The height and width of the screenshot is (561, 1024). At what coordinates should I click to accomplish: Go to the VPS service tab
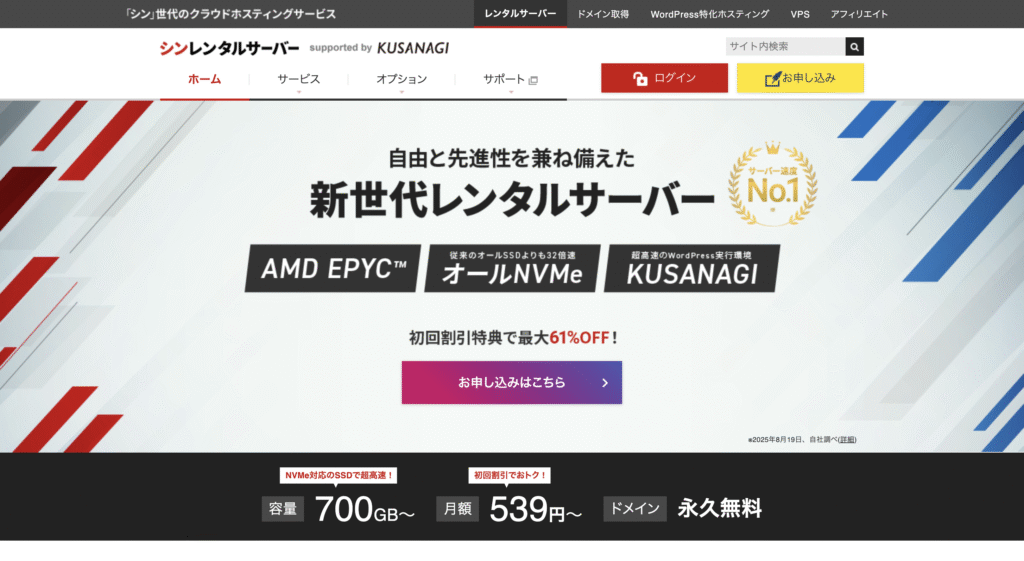click(800, 14)
